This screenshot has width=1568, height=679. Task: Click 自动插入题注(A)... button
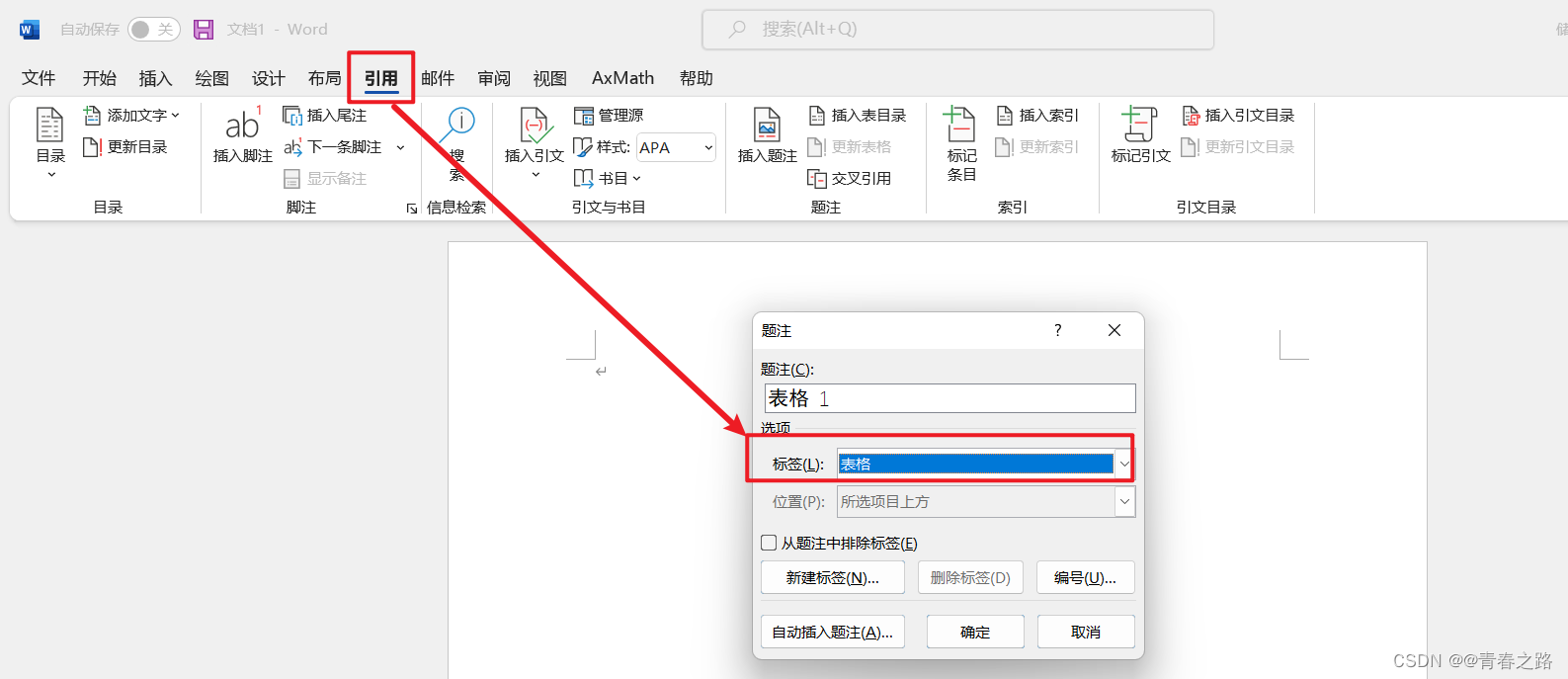(833, 633)
